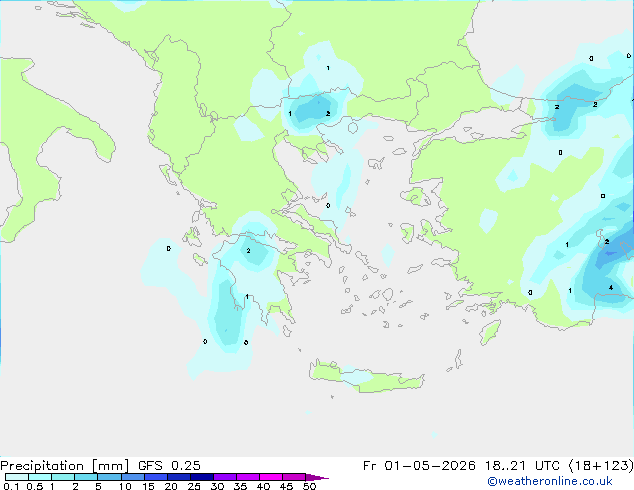Click the 25–30 mm dark navy legend swatch

tap(202, 477)
